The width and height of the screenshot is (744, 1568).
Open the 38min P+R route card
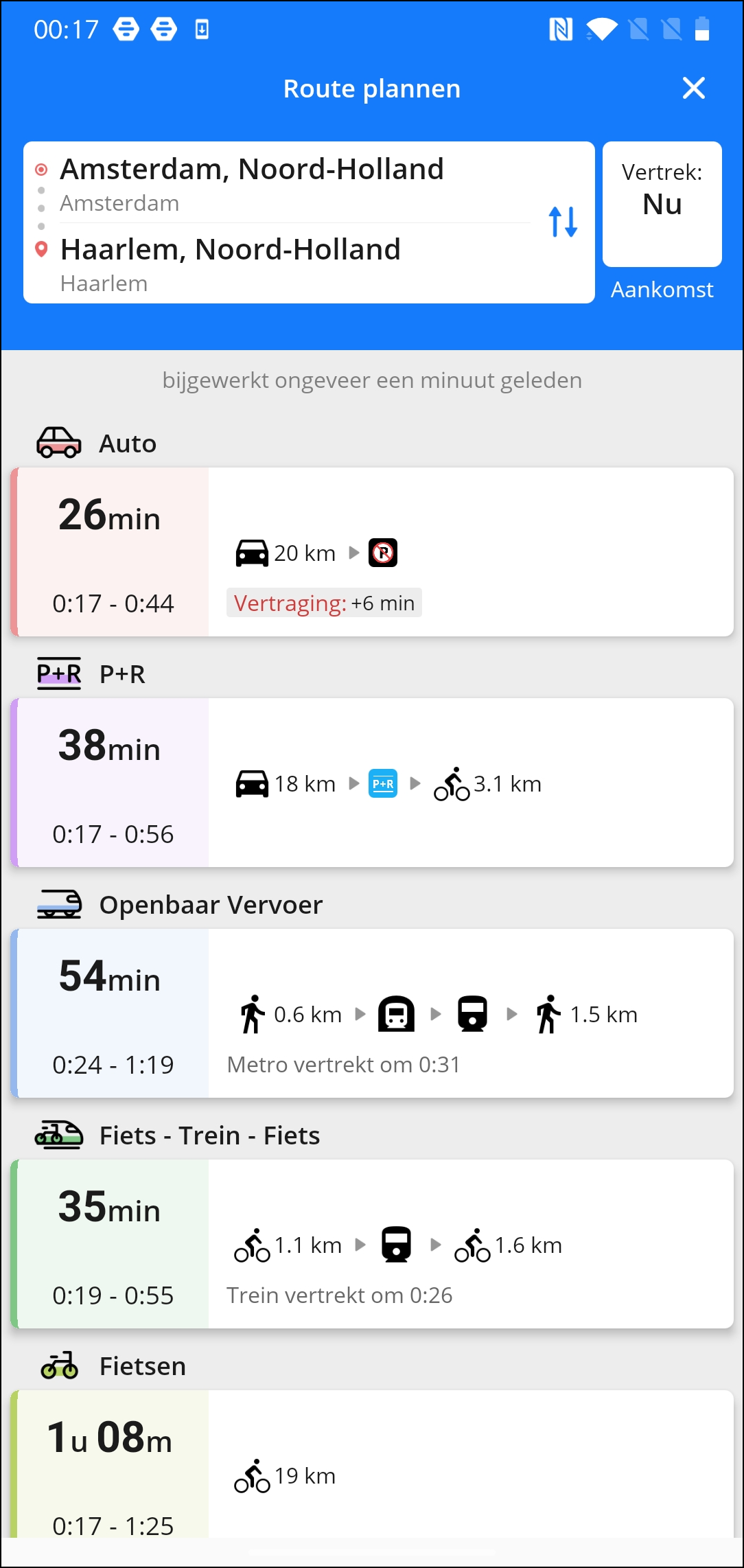(x=372, y=783)
